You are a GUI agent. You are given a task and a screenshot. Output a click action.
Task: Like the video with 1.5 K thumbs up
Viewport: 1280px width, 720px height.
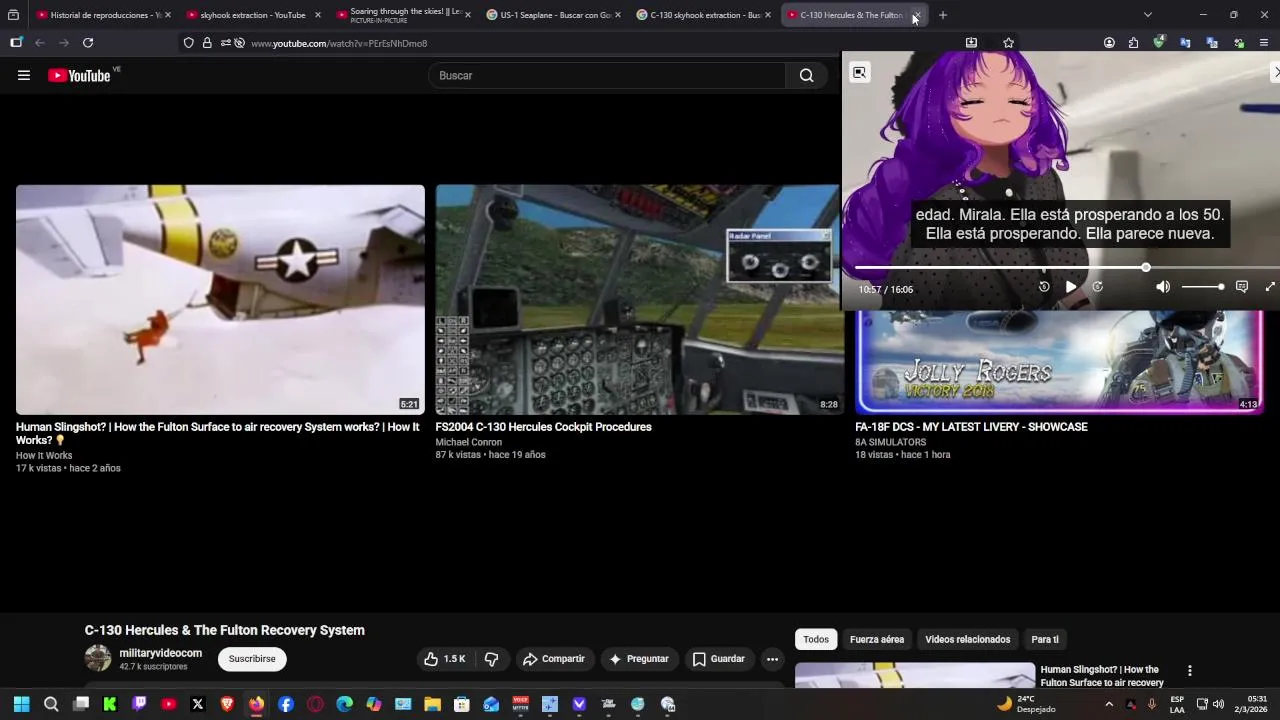pyautogui.click(x=445, y=659)
